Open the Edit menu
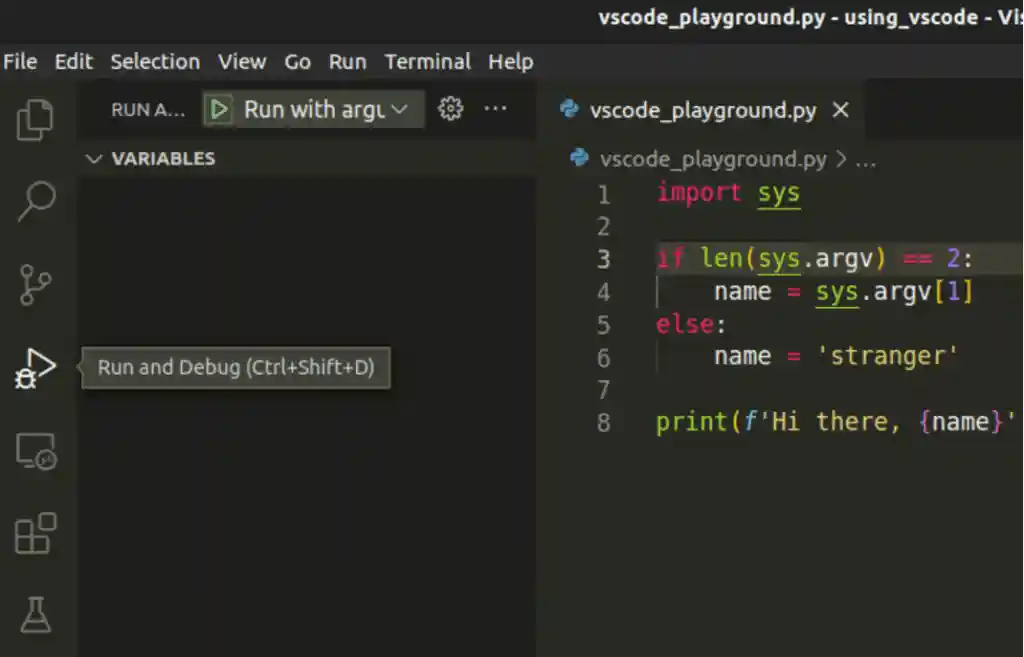This screenshot has height=657, width=1024. click(x=74, y=61)
